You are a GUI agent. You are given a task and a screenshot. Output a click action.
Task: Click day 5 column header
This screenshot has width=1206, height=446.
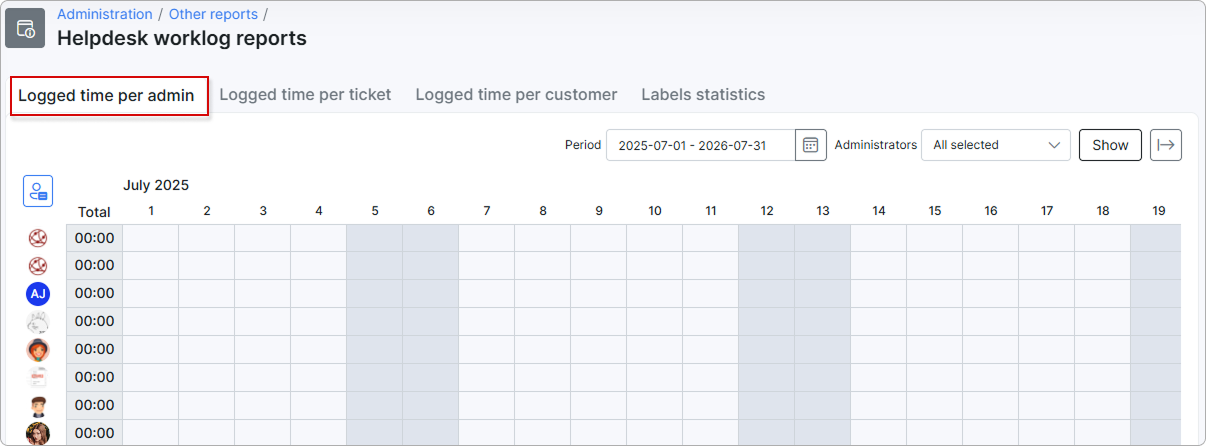[375, 211]
